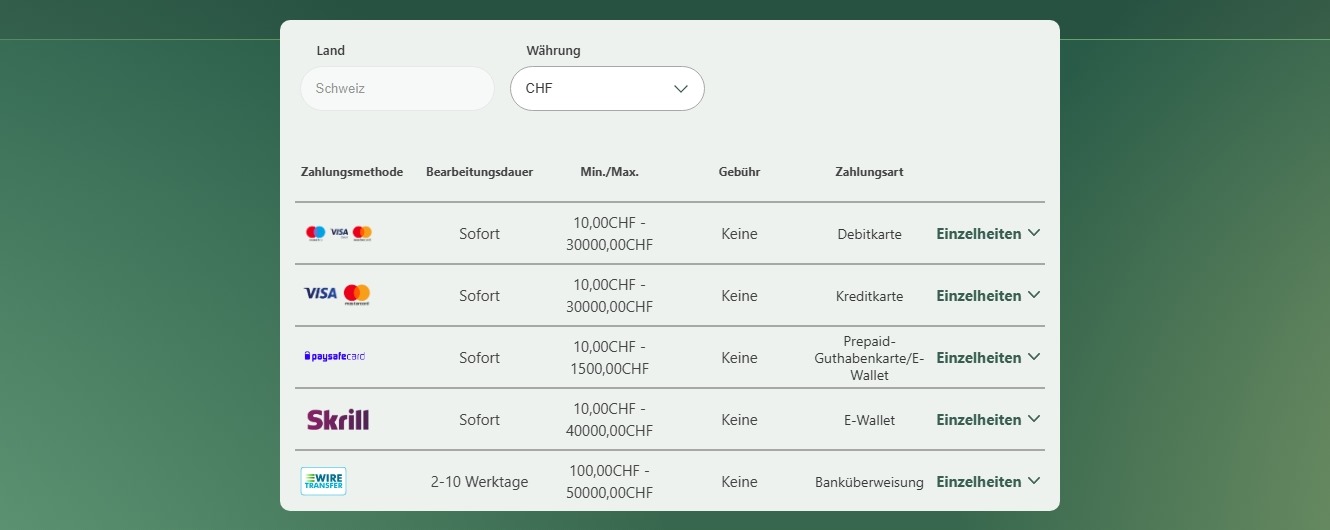Expand Einzelheiten for Kreditkarte row
This screenshot has height=530, width=1330.
988,296
